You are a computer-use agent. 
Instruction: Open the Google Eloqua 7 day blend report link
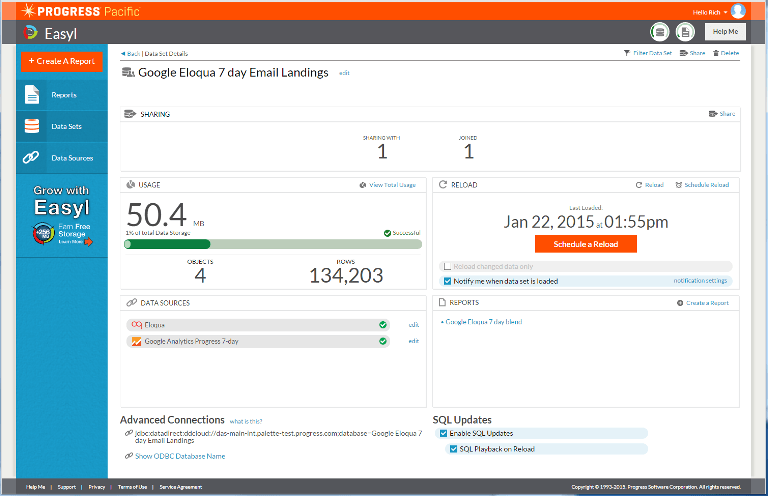[483, 322]
